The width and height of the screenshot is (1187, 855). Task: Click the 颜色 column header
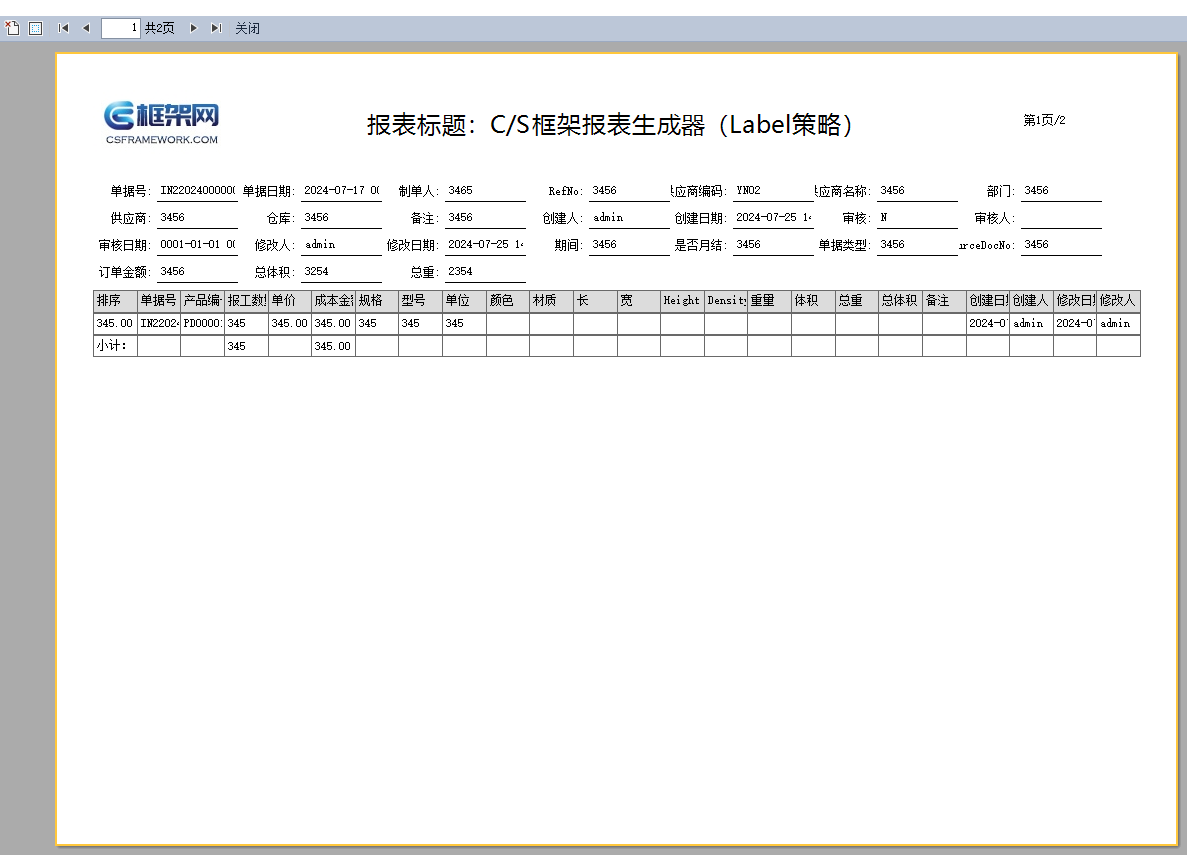point(508,301)
